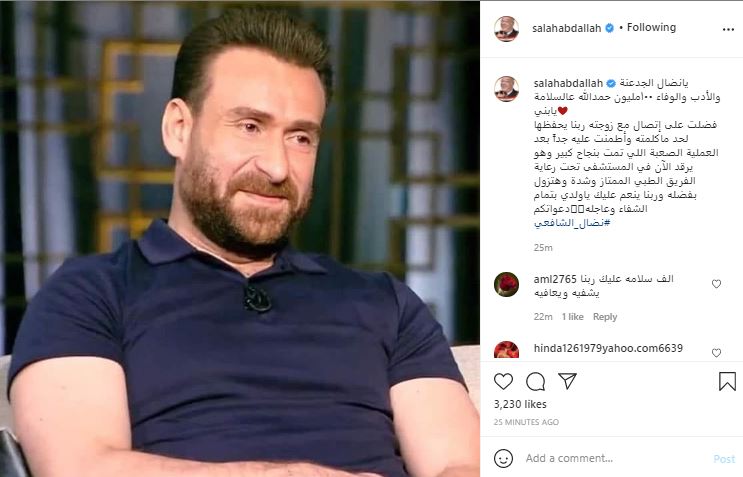Viewport: 743px width, 477px height.
Task: Click the Post comment button
Action: (724, 459)
